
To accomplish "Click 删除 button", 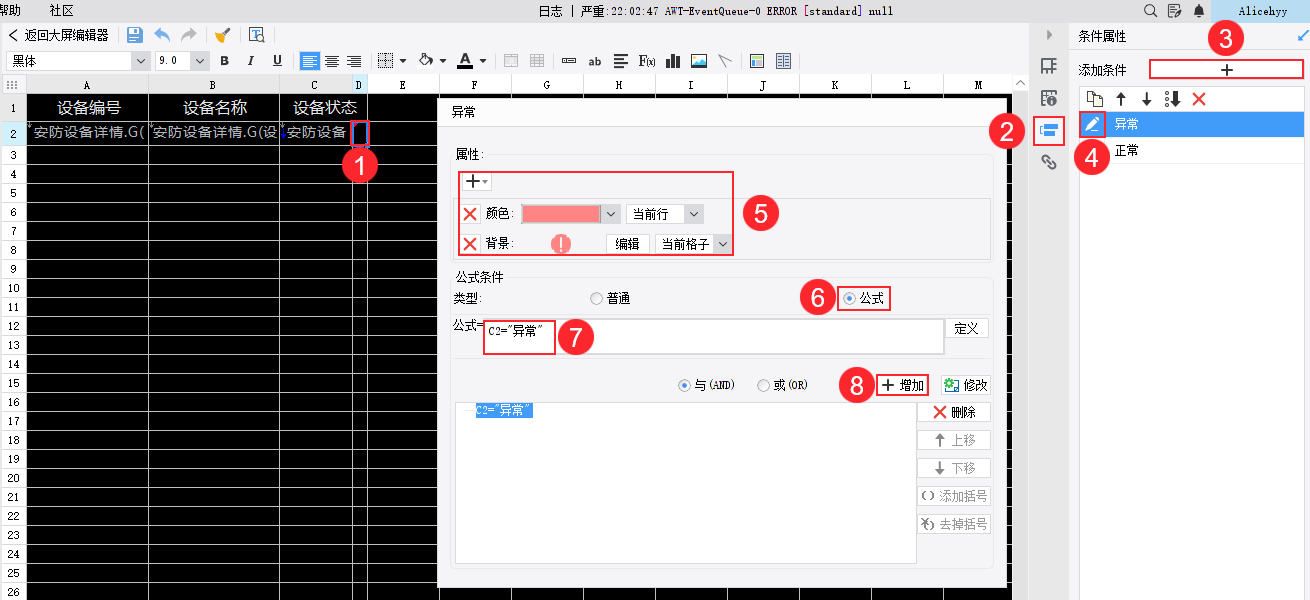I will (954, 412).
